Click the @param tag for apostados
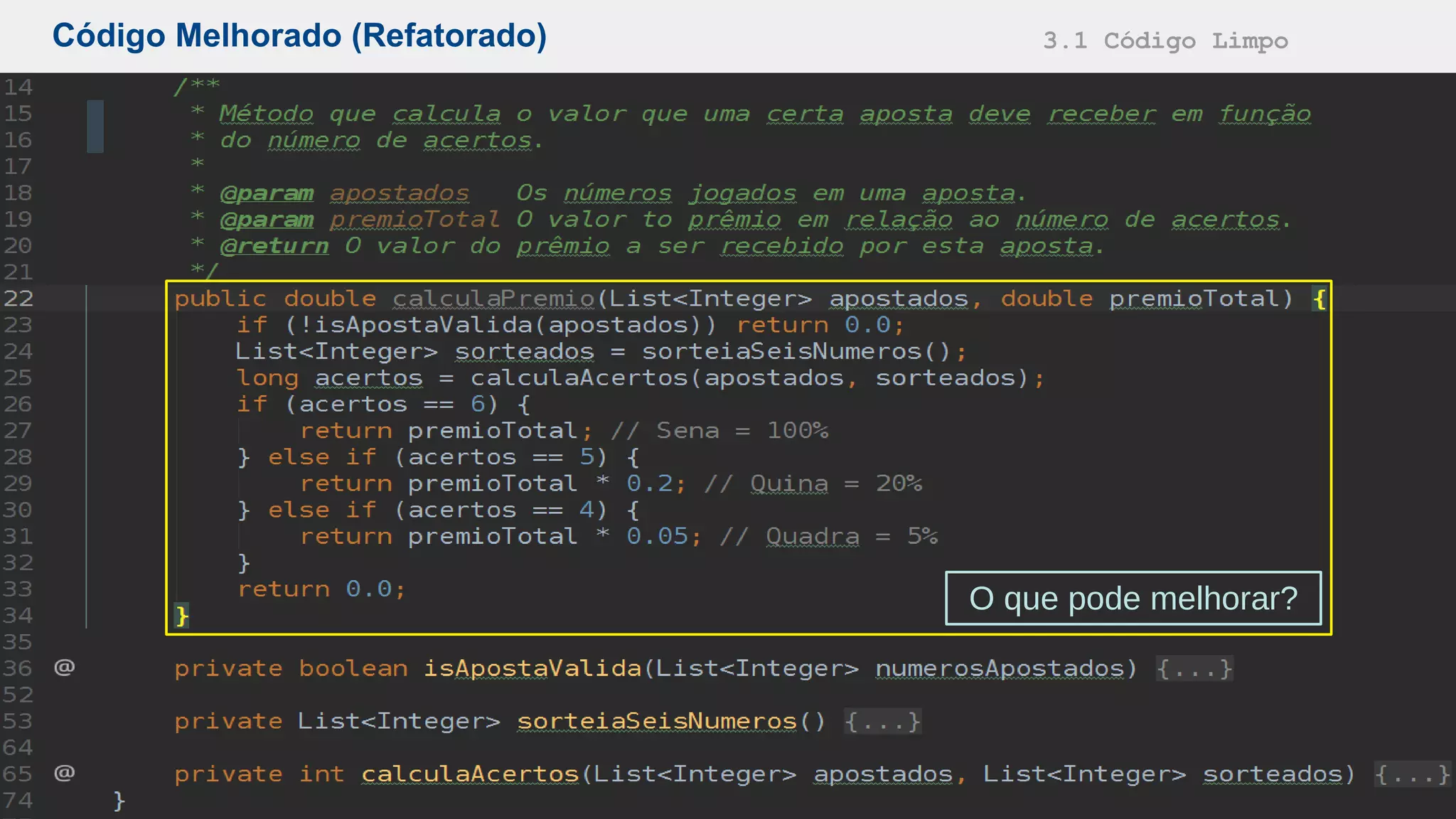This screenshot has width=1456, height=819. pyautogui.click(x=267, y=193)
